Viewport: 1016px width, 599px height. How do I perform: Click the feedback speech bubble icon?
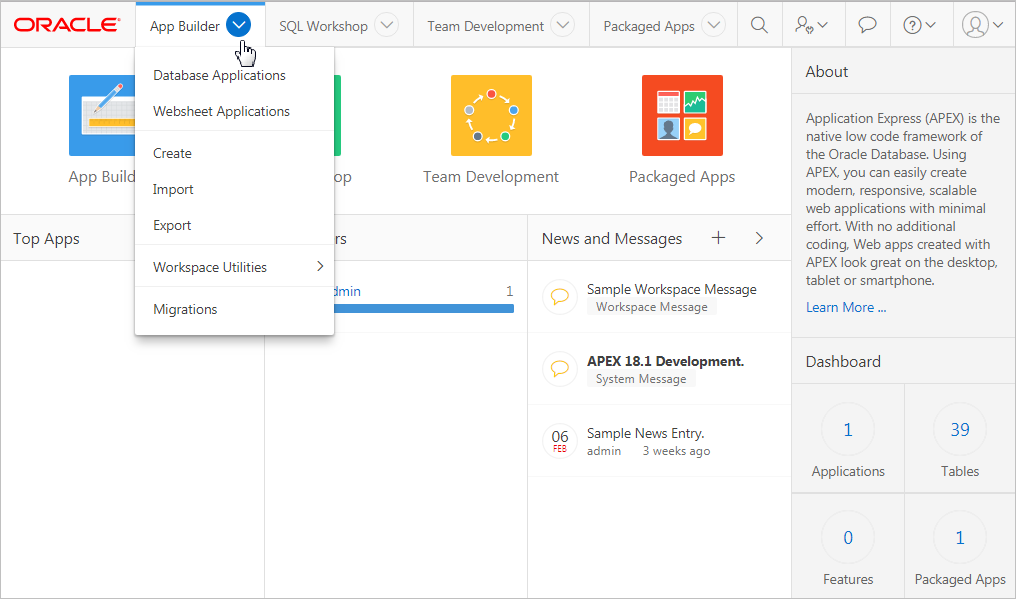tap(867, 26)
